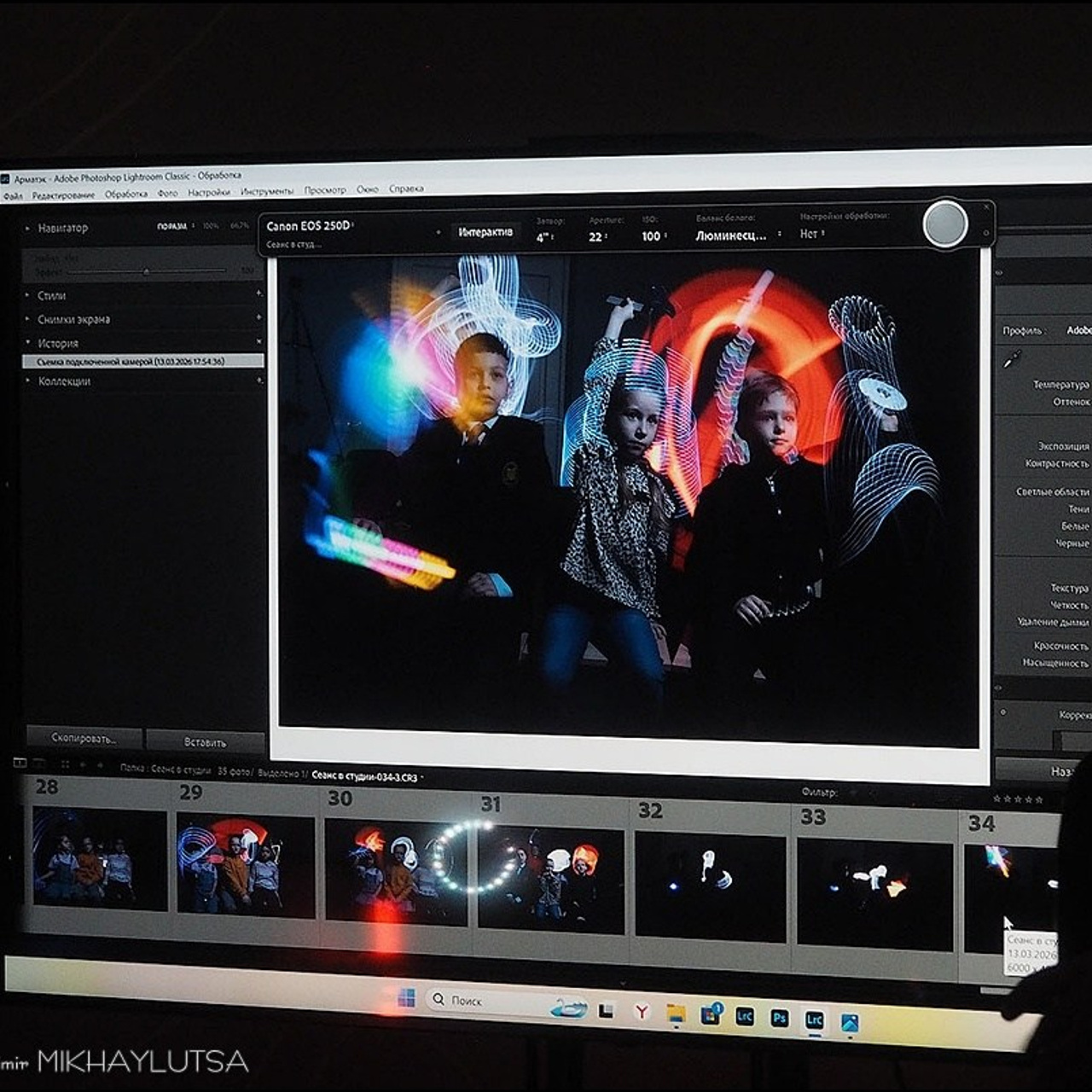The image size is (1092, 1092).
Task: Open the Инструменты menu
Action: (266, 192)
